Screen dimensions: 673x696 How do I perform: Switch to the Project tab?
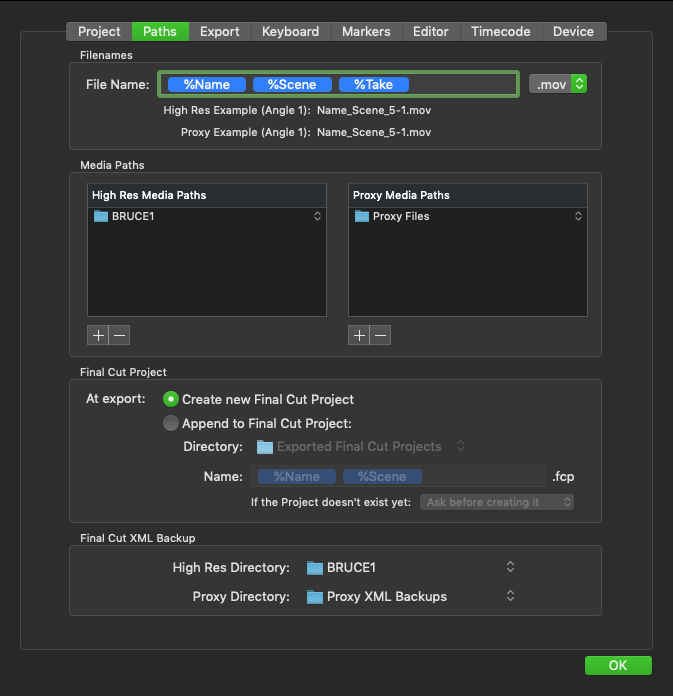point(99,32)
